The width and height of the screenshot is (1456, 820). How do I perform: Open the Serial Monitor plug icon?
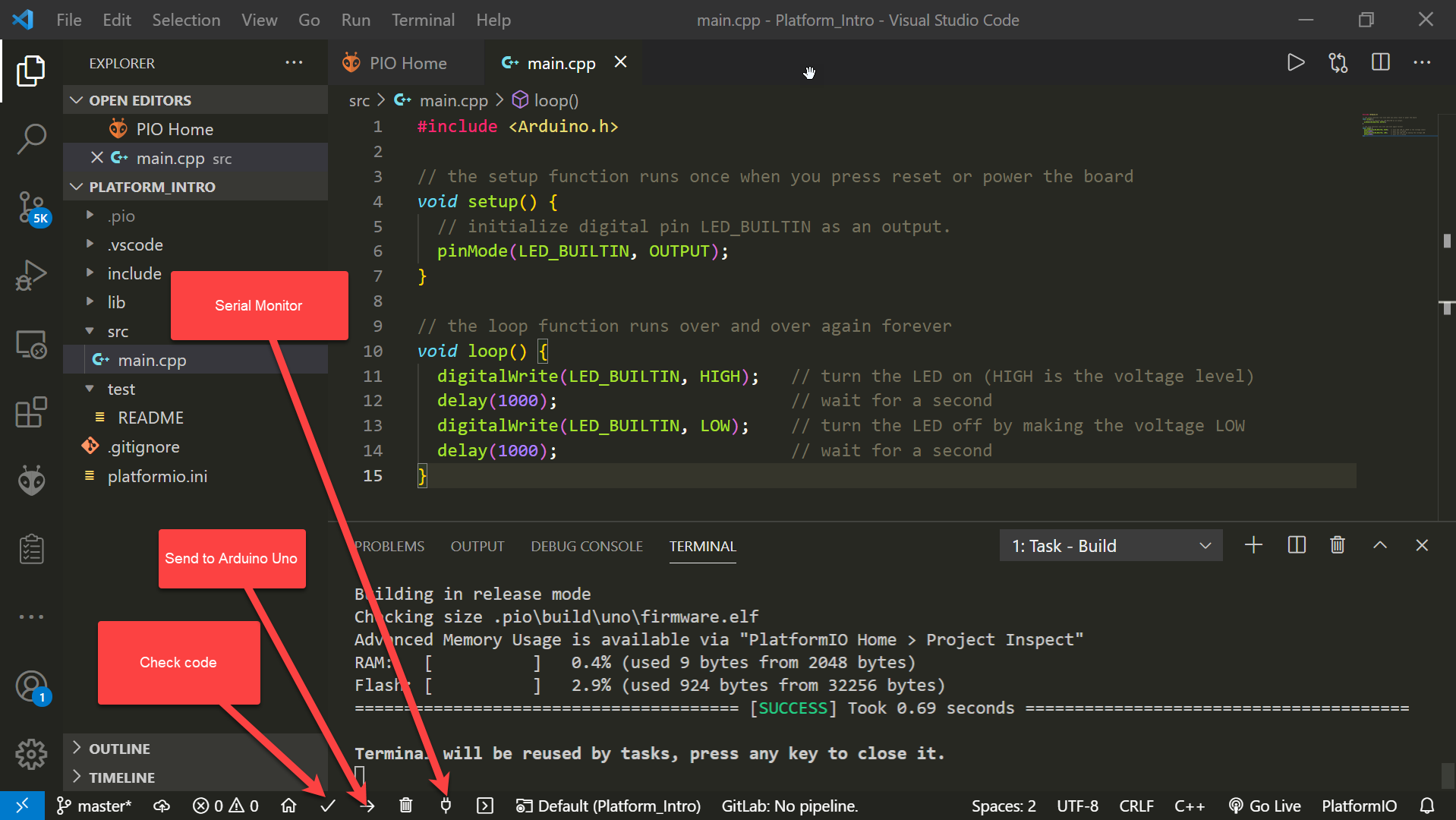[446, 806]
